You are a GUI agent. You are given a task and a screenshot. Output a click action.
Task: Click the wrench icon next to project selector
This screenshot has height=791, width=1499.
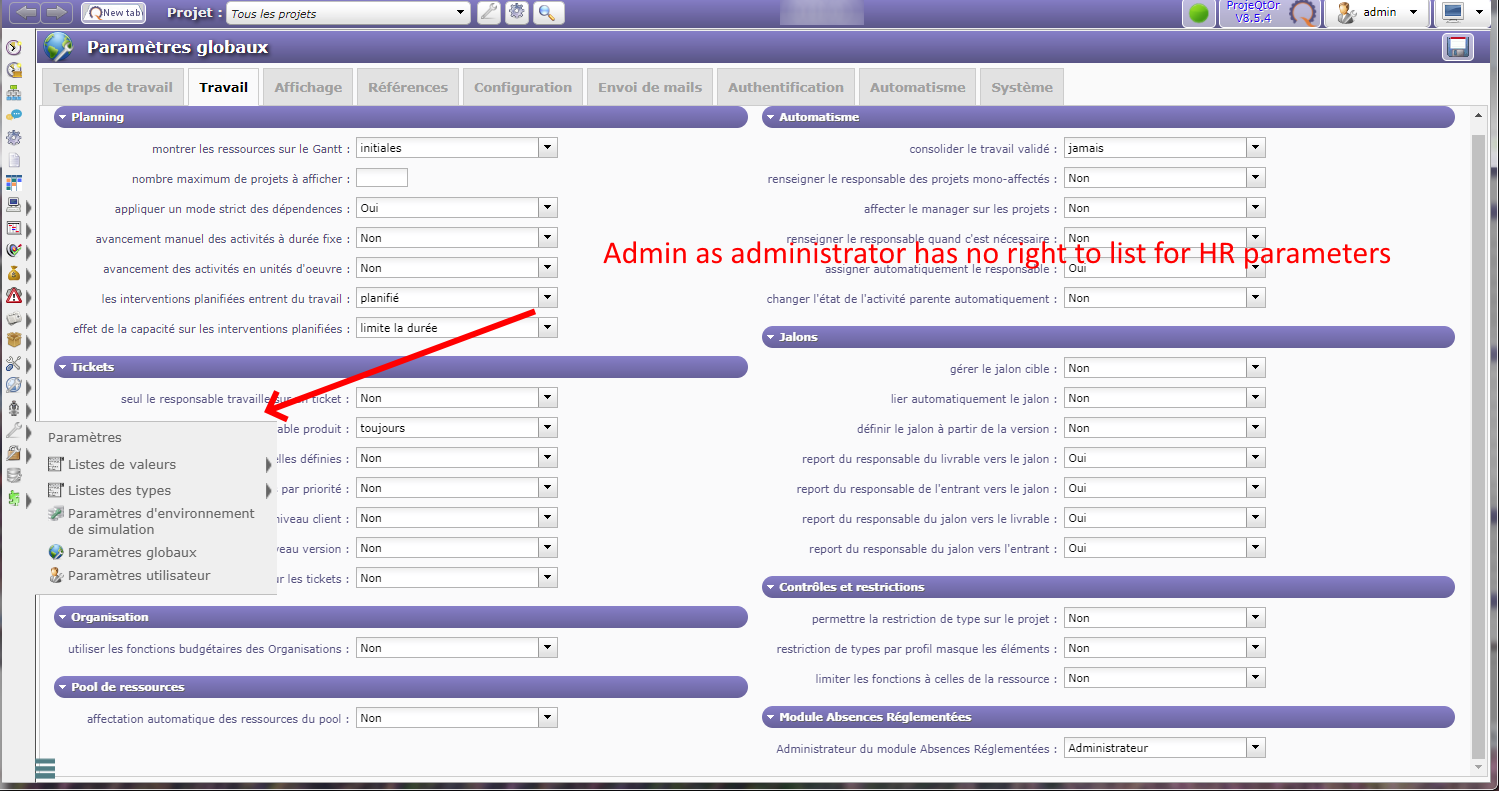488,13
